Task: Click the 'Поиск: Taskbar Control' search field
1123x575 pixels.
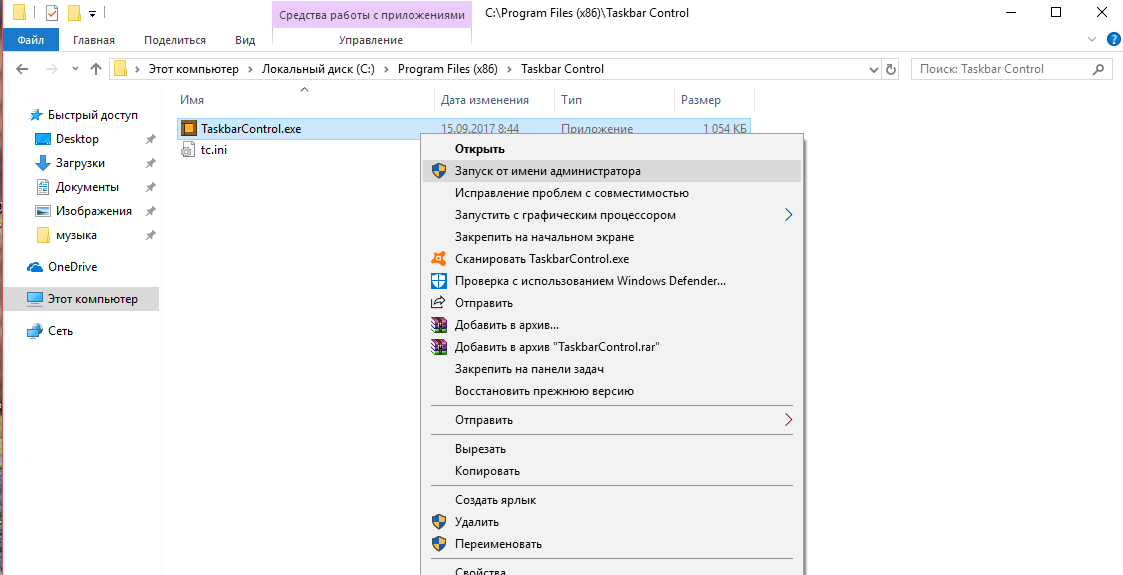Action: click(x=1011, y=69)
